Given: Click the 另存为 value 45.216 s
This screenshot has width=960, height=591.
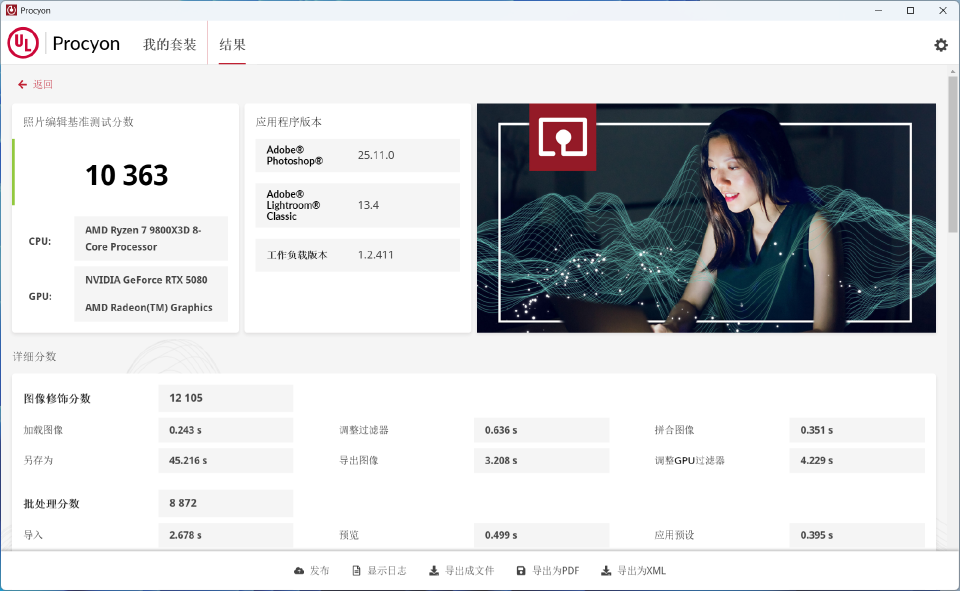Looking at the screenshot, I should click(x=226, y=461).
